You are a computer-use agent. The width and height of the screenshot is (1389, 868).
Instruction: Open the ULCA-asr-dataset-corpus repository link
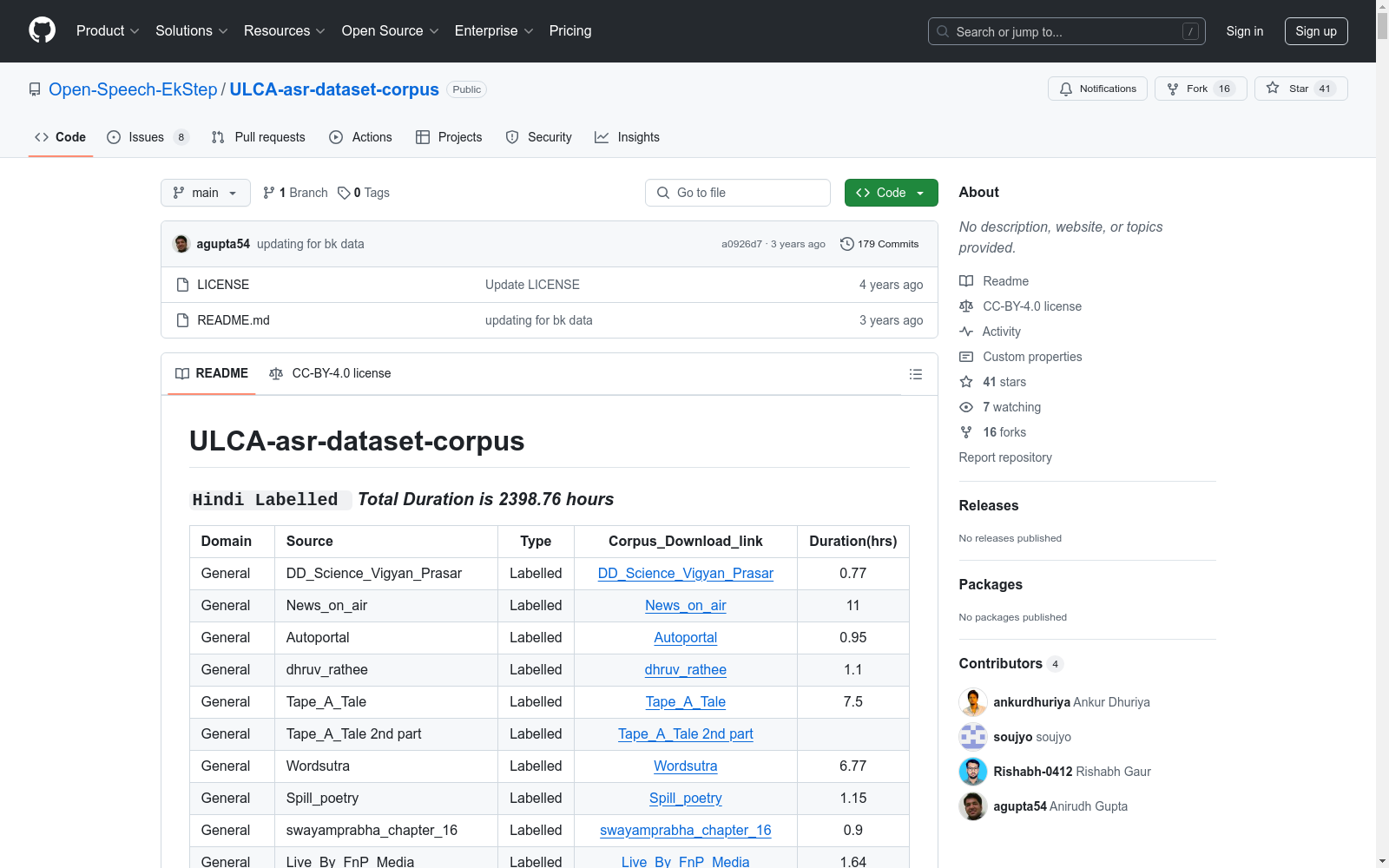[334, 89]
